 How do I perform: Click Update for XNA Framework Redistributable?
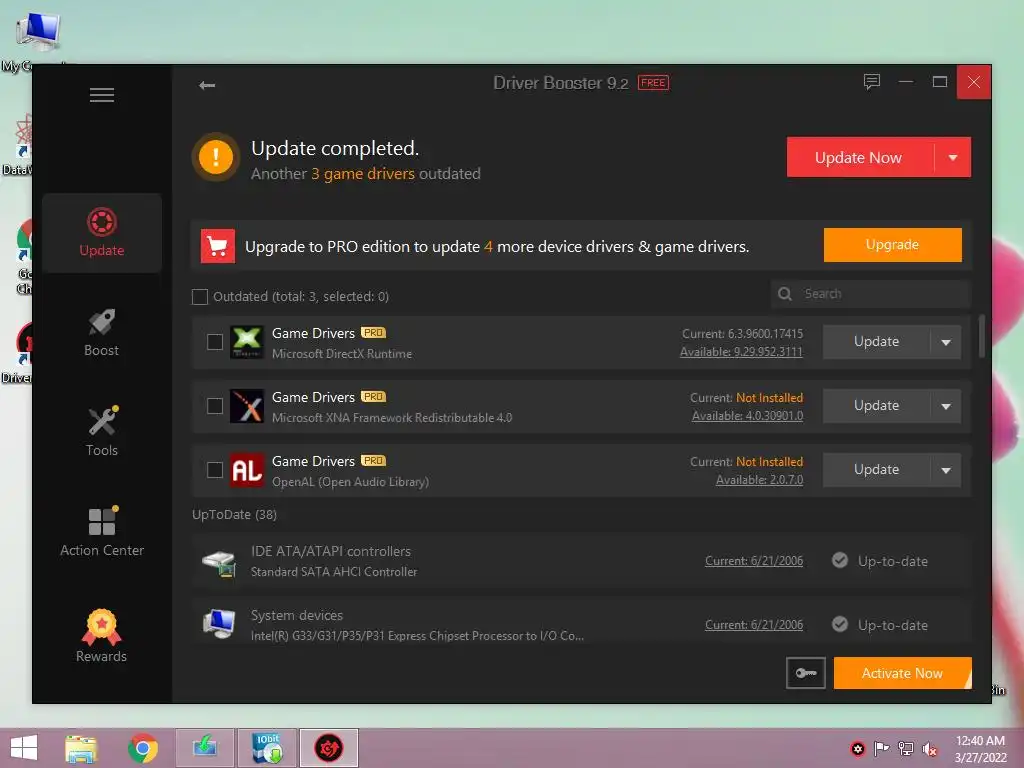click(876, 406)
